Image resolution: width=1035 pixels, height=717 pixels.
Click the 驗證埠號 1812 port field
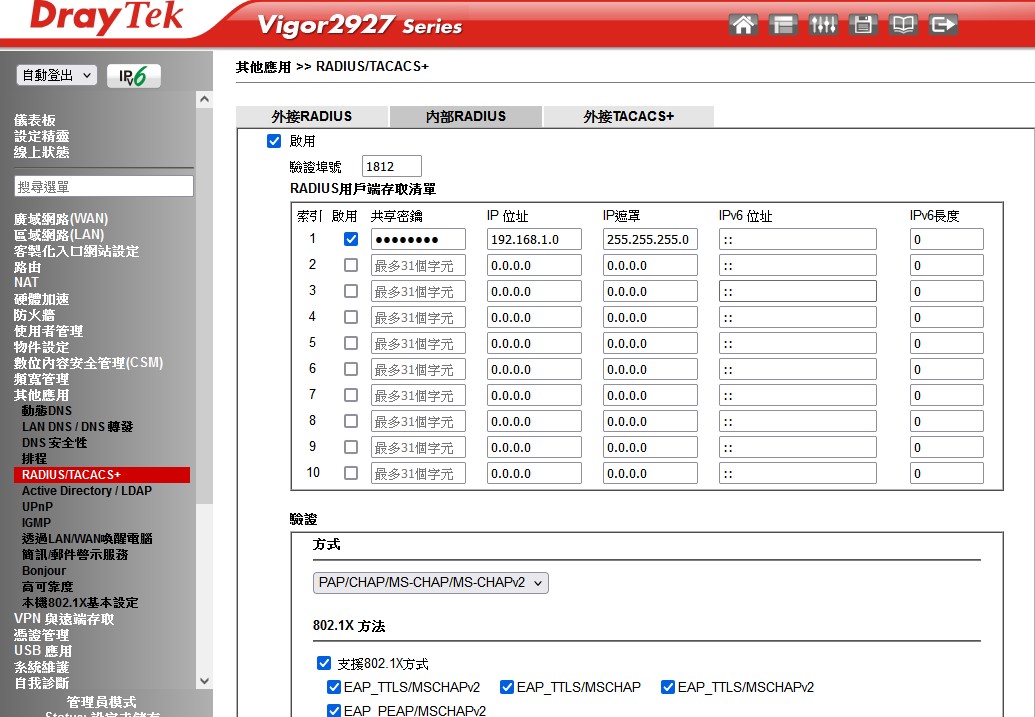tap(391, 166)
